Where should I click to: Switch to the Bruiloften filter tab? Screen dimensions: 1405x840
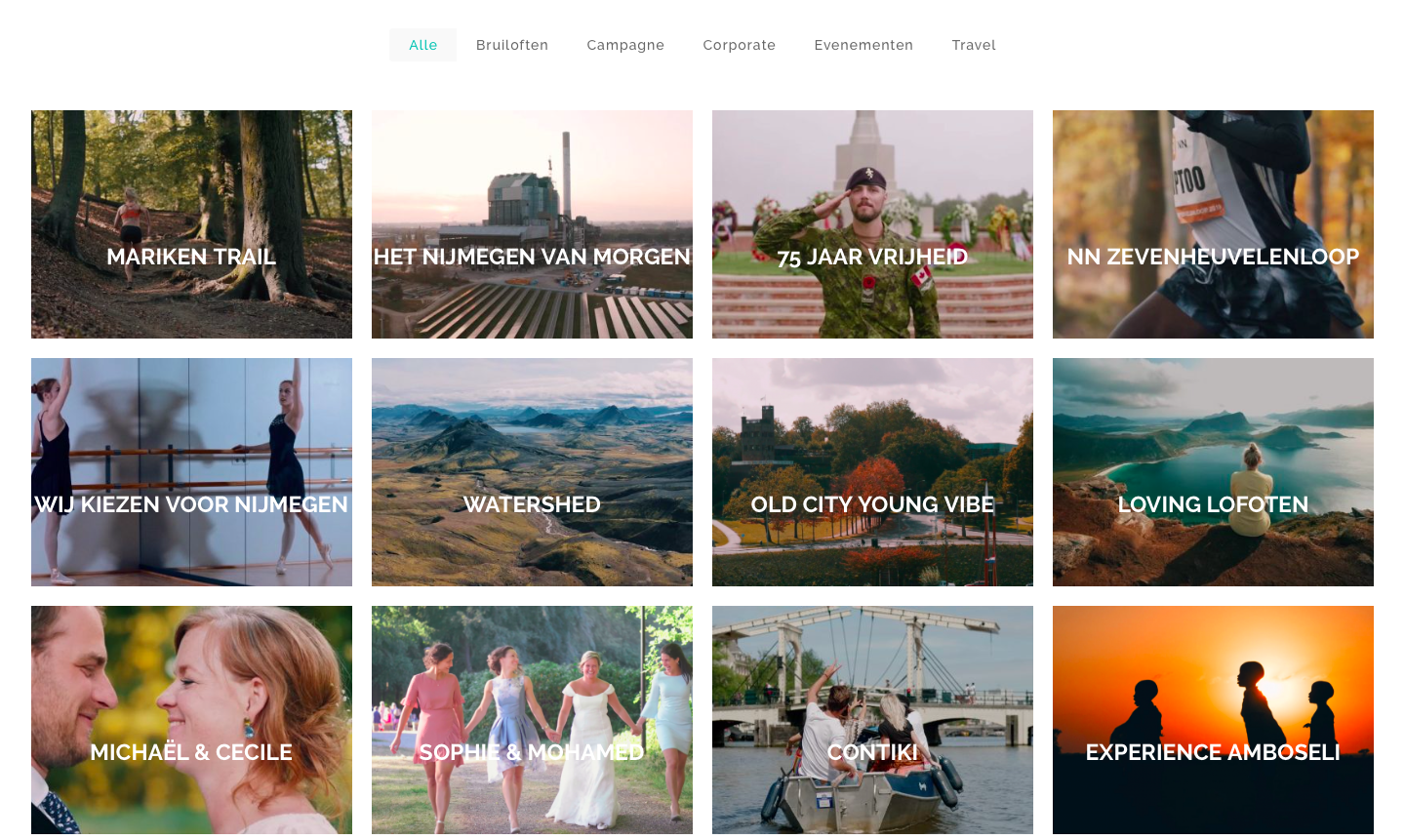511,45
